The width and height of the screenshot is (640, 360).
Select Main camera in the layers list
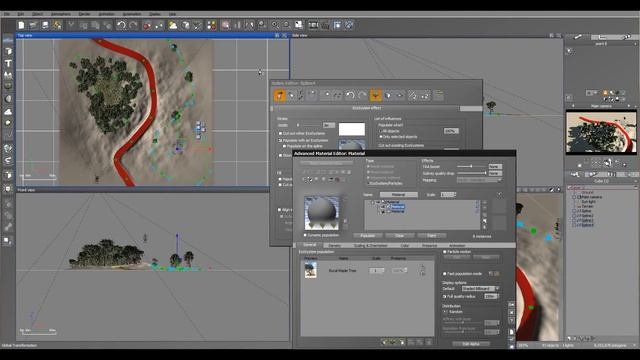(x=590, y=197)
